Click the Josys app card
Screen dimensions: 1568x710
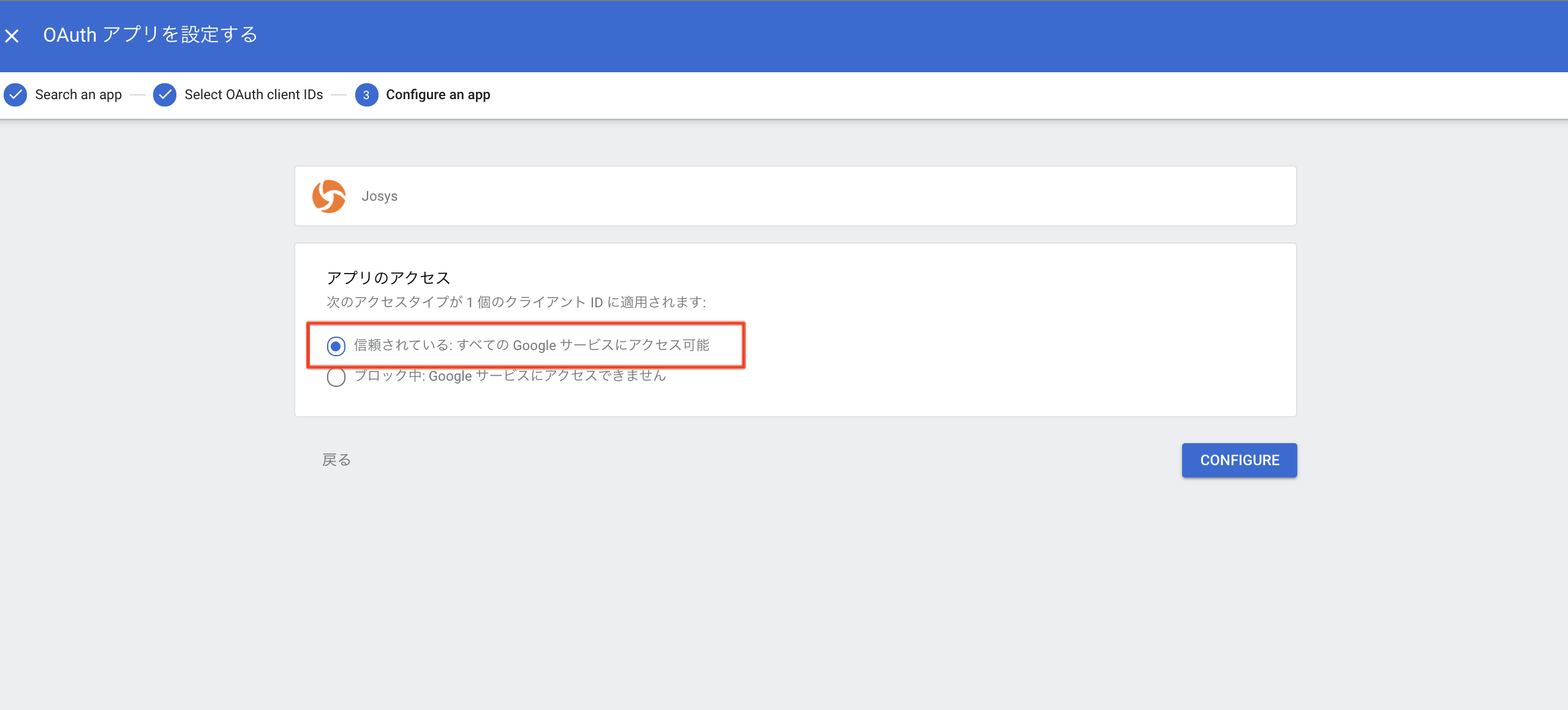tap(796, 196)
